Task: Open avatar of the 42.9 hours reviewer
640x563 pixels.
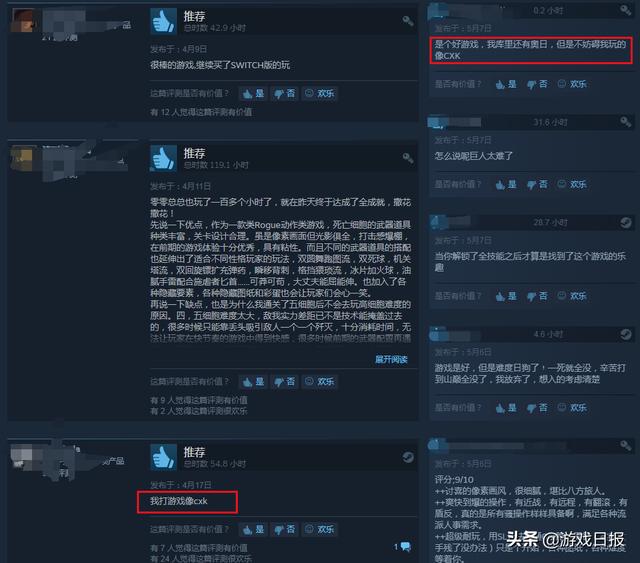Action: pyautogui.click(x=23, y=20)
